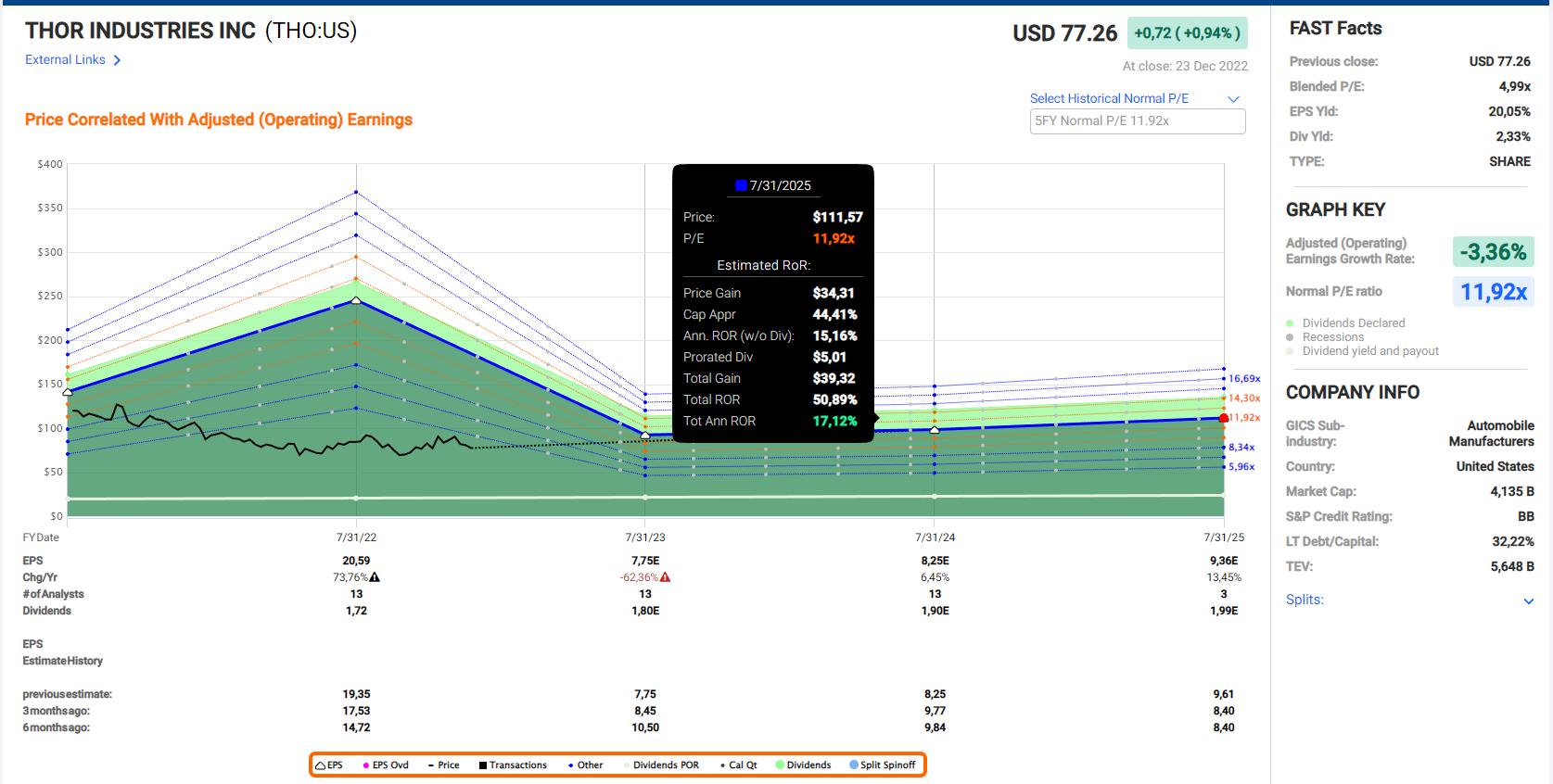Click the red end-point dot at 7/31/25
1553x784 pixels.
(1224, 419)
